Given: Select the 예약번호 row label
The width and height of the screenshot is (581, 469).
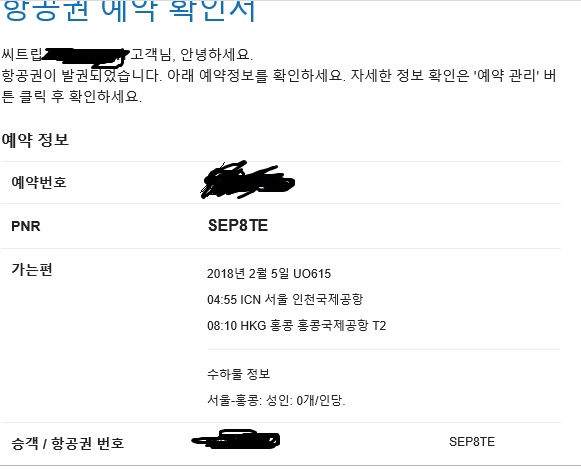Looking at the screenshot, I should pos(39,182).
